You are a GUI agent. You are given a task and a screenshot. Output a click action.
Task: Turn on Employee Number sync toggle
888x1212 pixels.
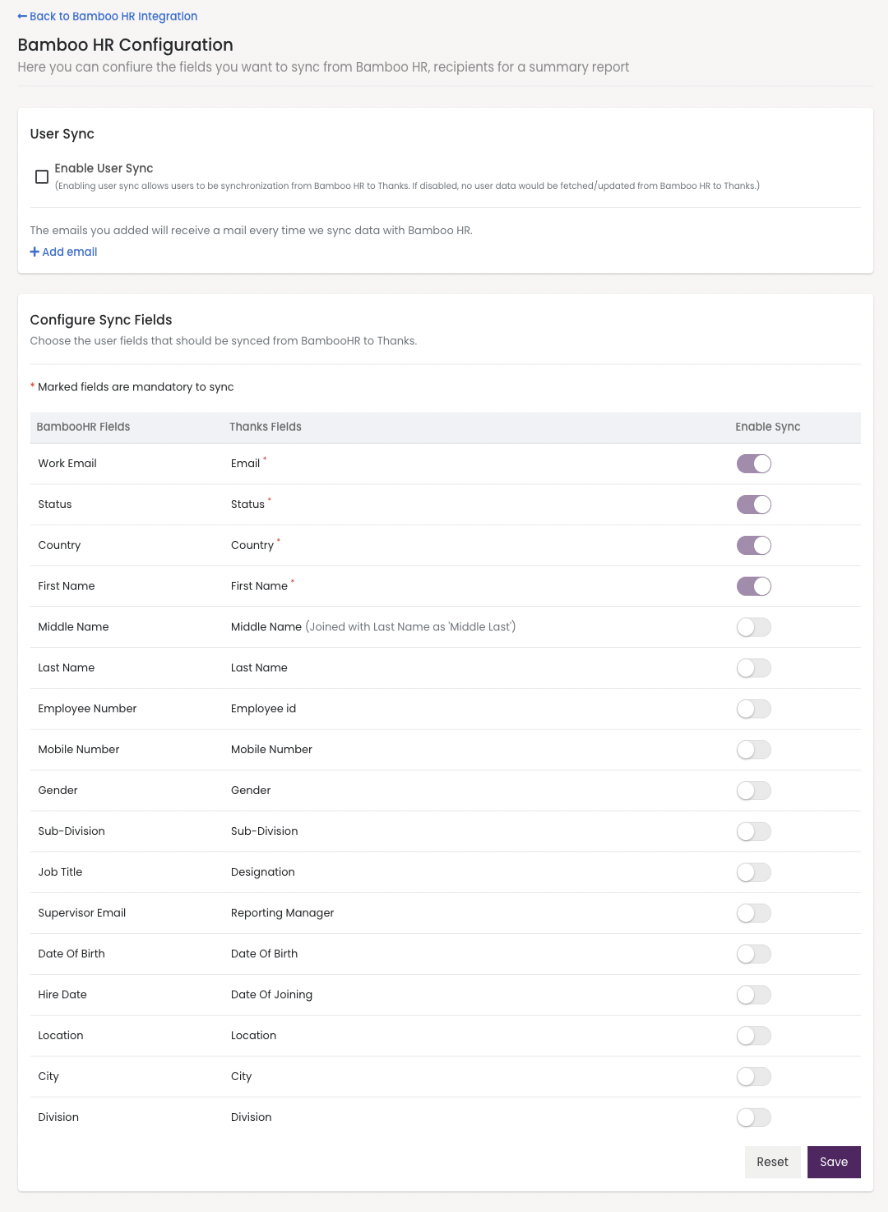pyautogui.click(x=754, y=709)
